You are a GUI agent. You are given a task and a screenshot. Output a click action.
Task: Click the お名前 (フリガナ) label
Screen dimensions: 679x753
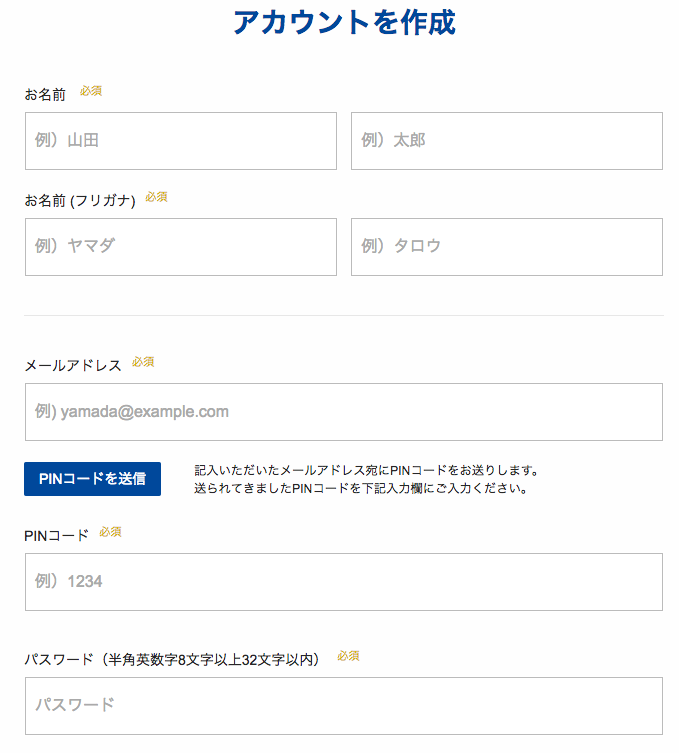coord(80,200)
